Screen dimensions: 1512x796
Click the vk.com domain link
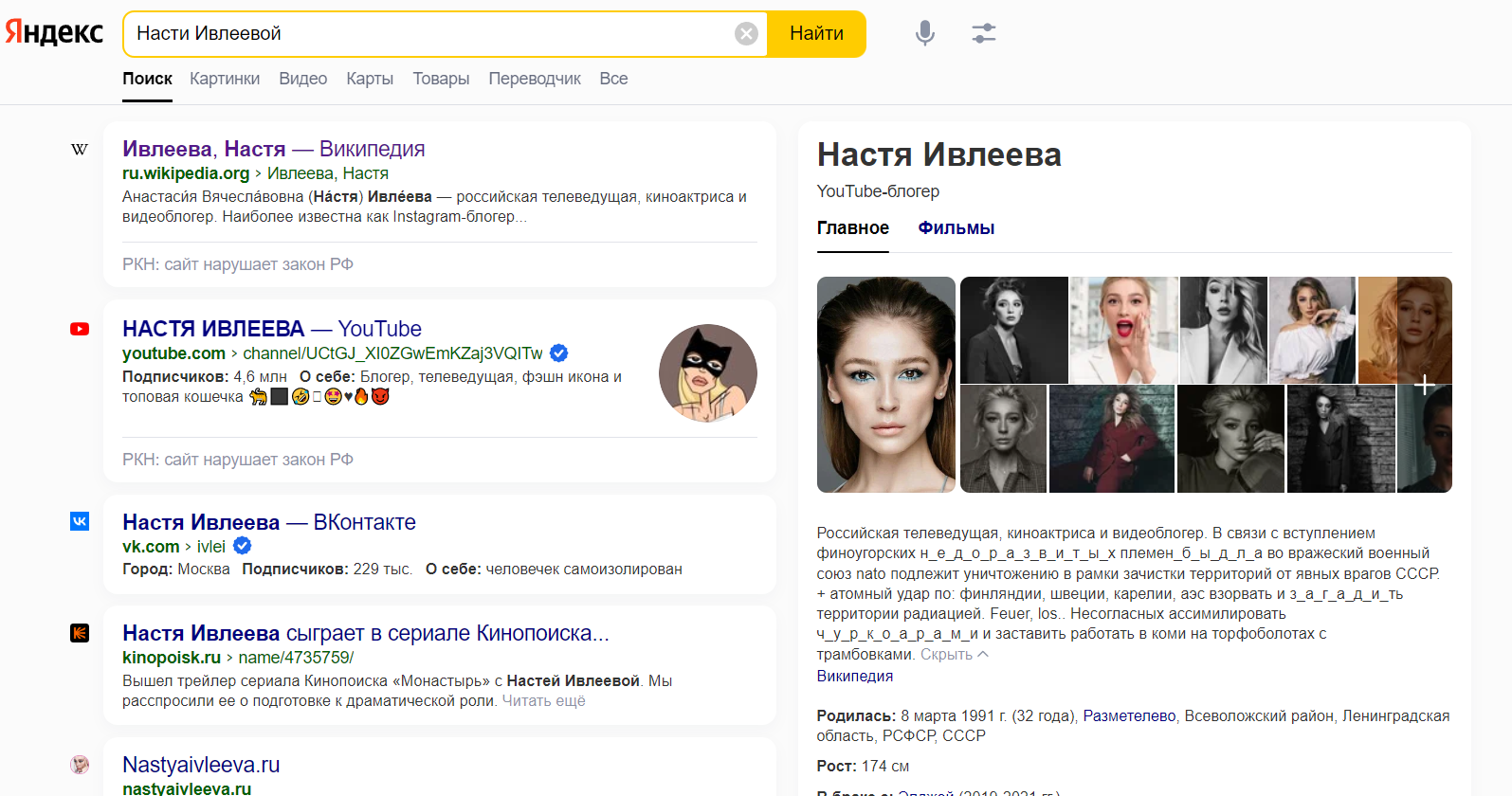point(151,547)
